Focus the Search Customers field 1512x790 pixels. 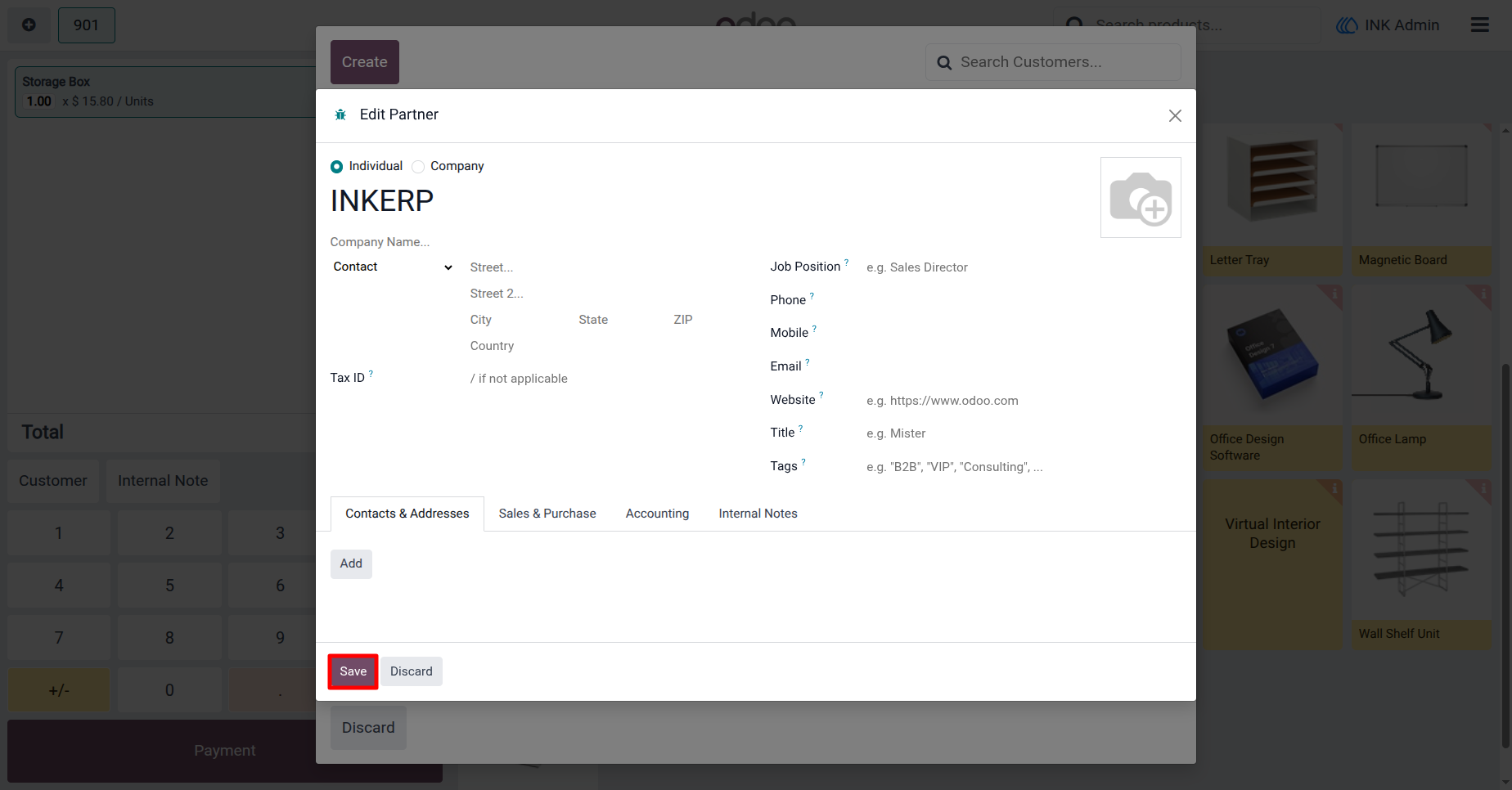pos(1053,62)
